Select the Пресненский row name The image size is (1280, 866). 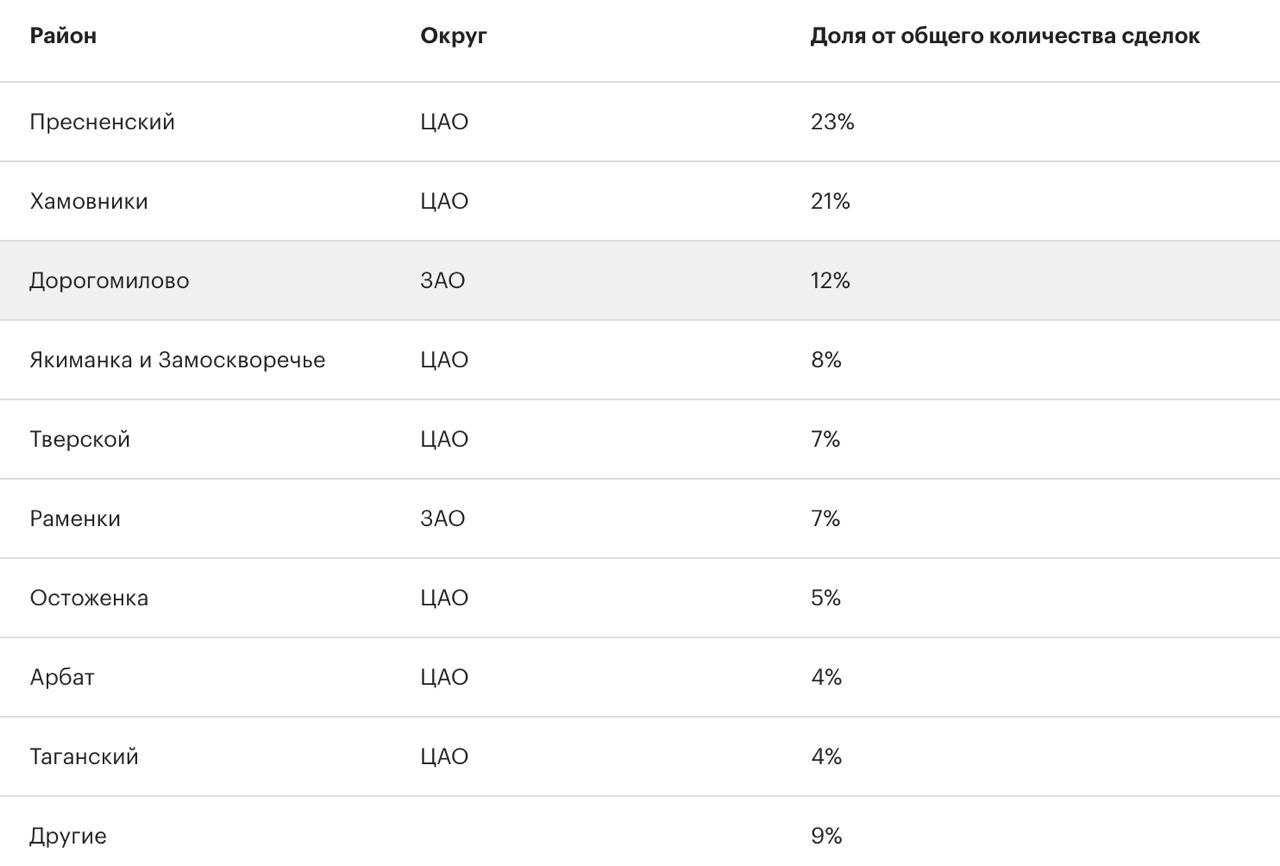[x=102, y=122]
